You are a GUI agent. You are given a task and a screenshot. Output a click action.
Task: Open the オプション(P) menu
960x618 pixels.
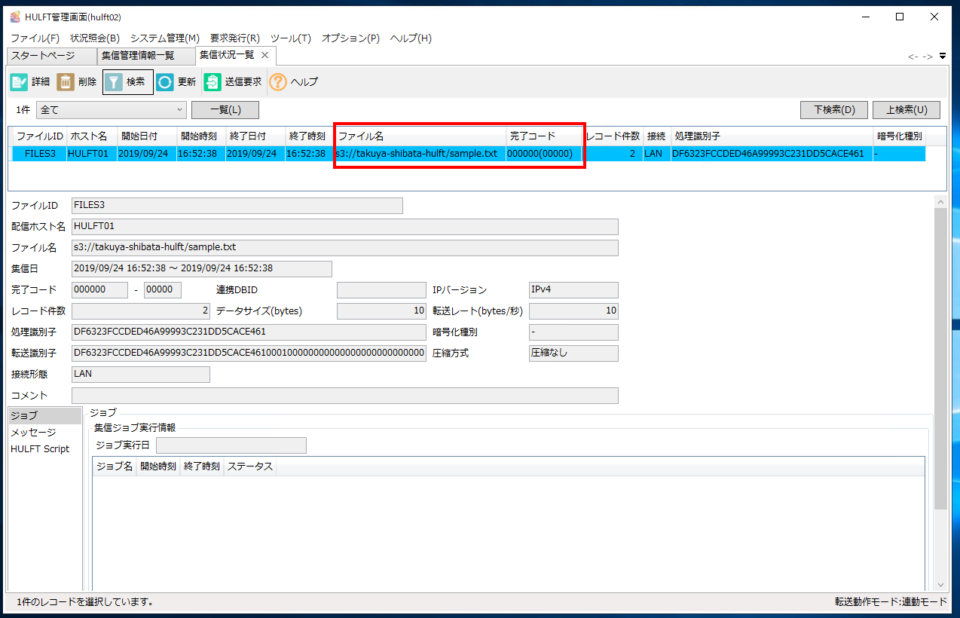[351, 38]
